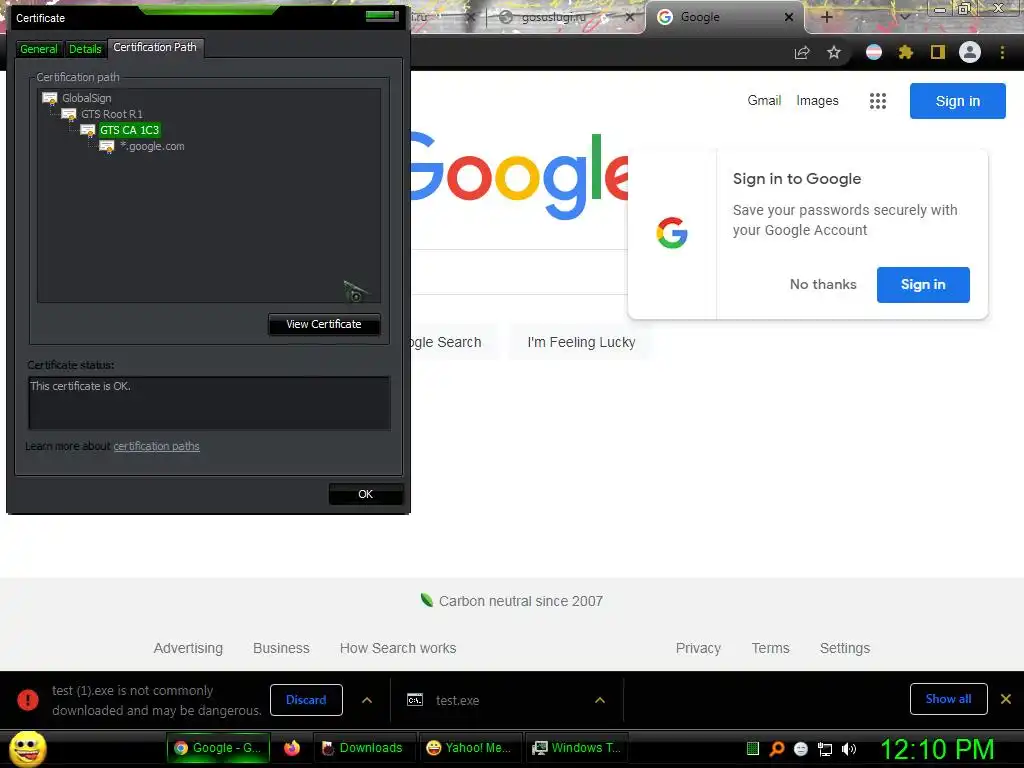The width and height of the screenshot is (1024, 768).
Task: Open the Terms footer link
Action: click(x=771, y=648)
